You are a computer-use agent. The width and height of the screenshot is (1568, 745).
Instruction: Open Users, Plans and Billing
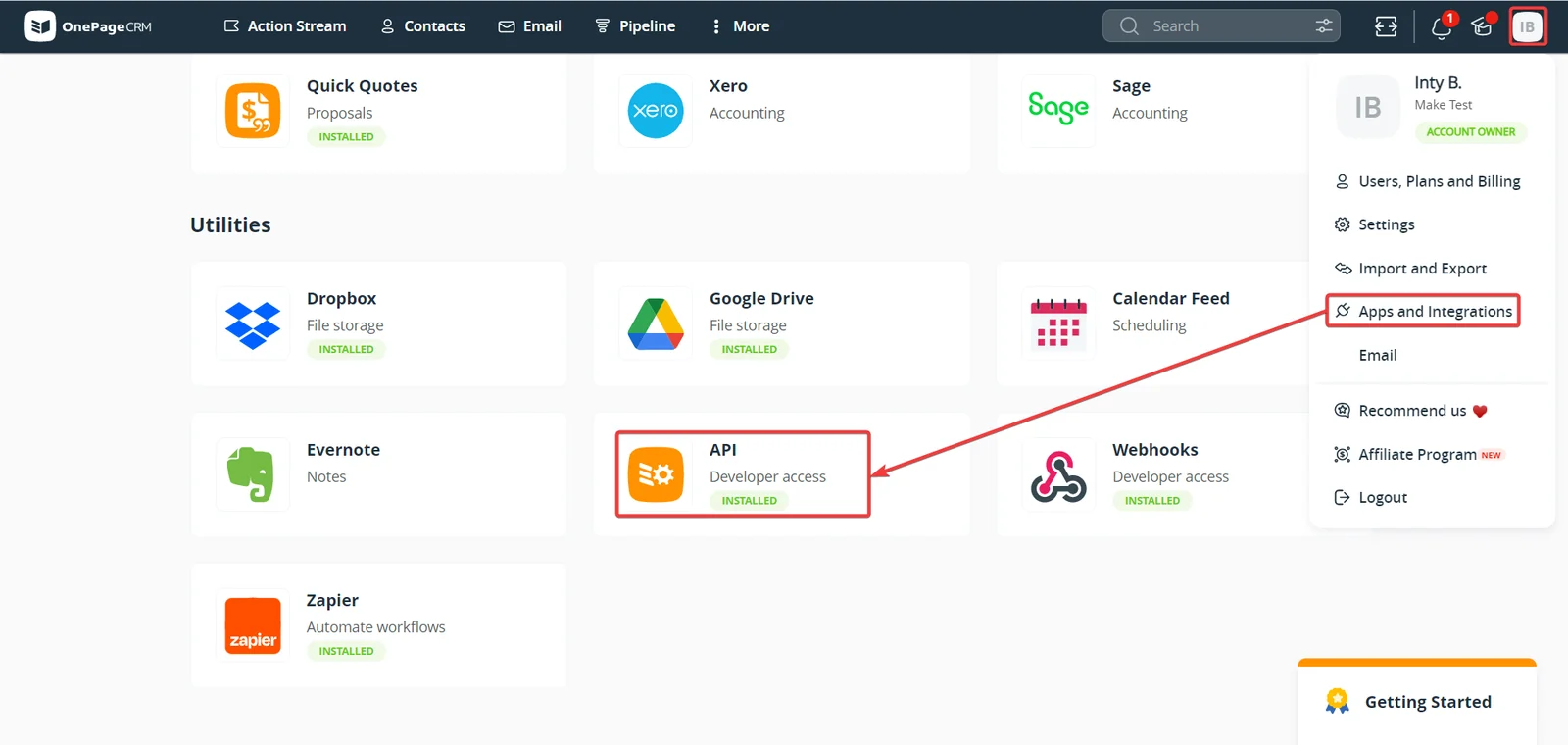[x=1428, y=181]
